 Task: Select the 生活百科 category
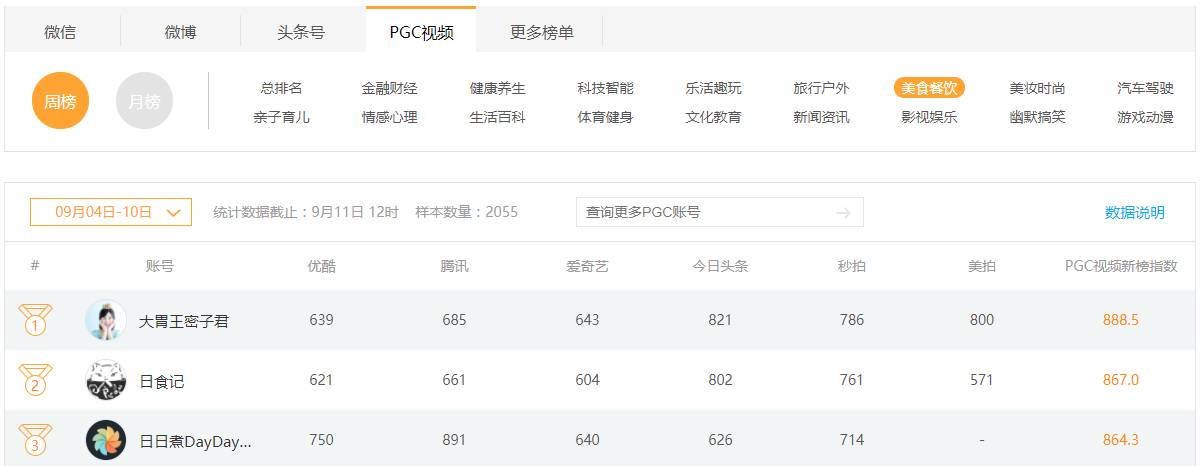click(497, 117)
